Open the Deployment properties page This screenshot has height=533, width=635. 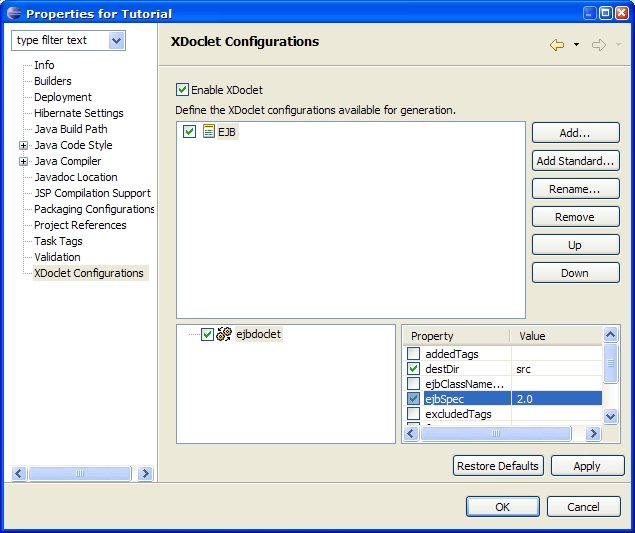63,97
